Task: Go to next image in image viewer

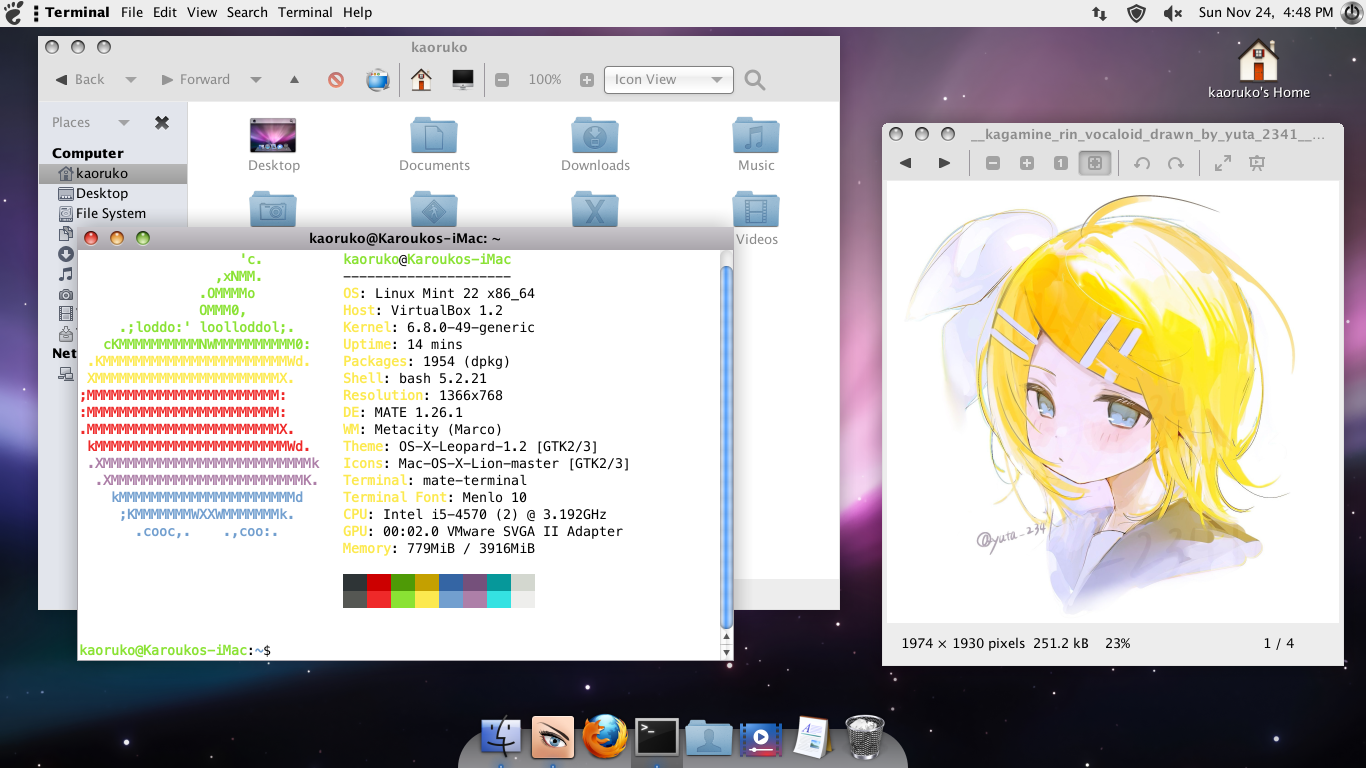Action: tap(944, 163)
